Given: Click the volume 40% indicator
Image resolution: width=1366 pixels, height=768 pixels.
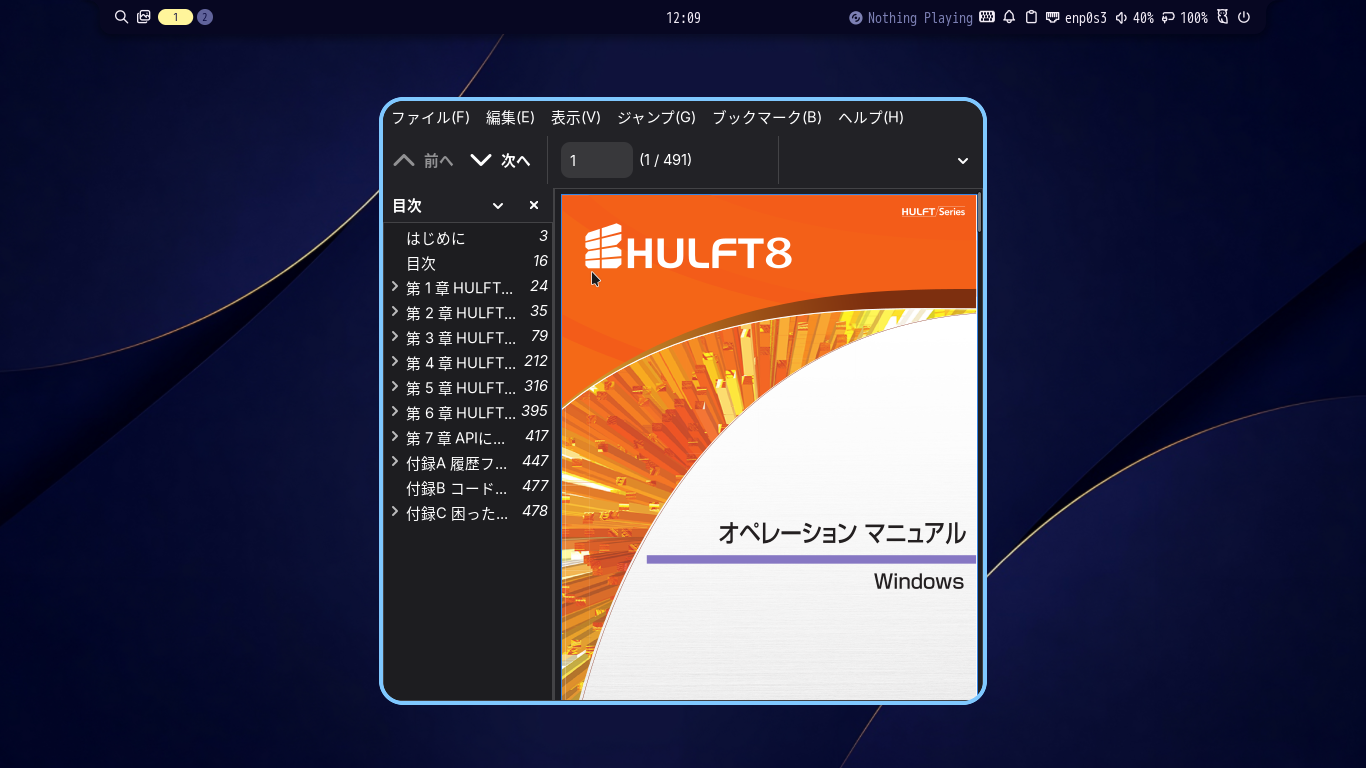Looking at the screenshot, I should [x=1134, y=18].
